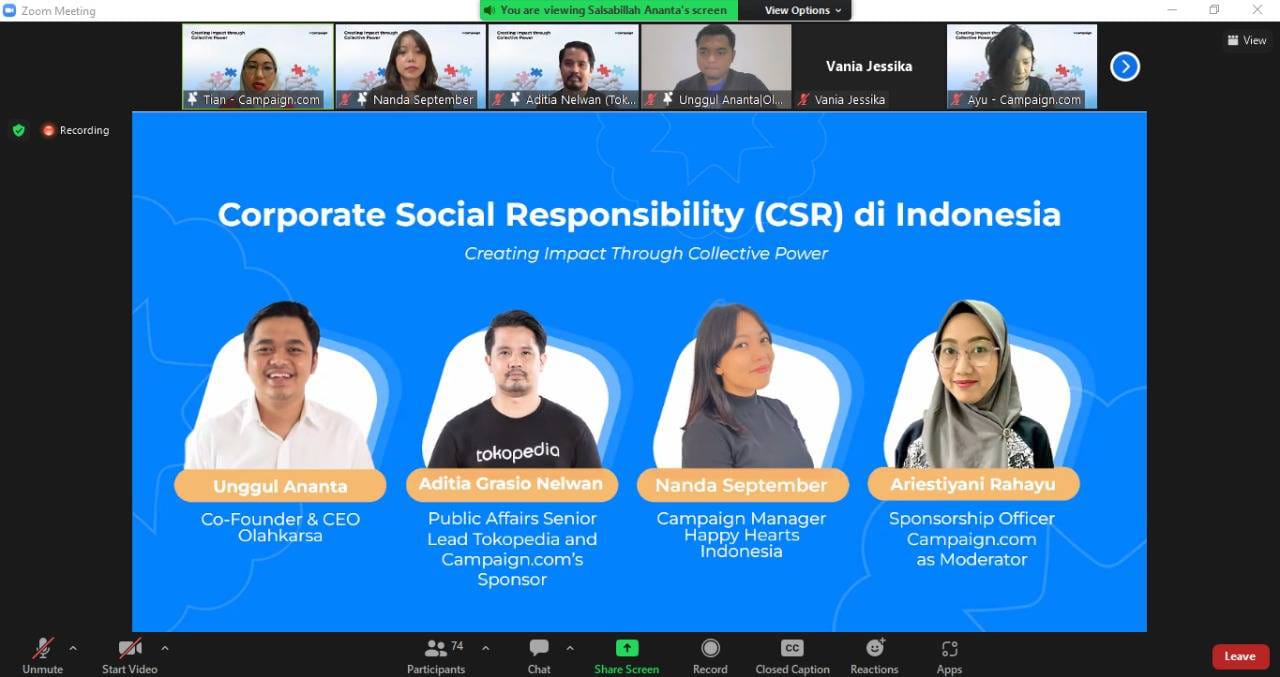The image size is (1280, 677).
Task: Click 'Co-Founder & CEO Olahkarsa' text
Action: (x=280, y=527)
